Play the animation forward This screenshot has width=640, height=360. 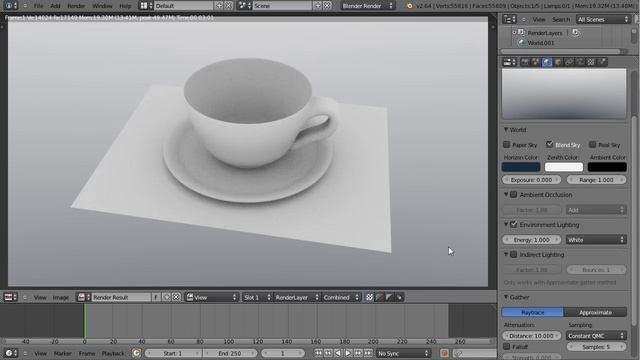coord(348,353)
